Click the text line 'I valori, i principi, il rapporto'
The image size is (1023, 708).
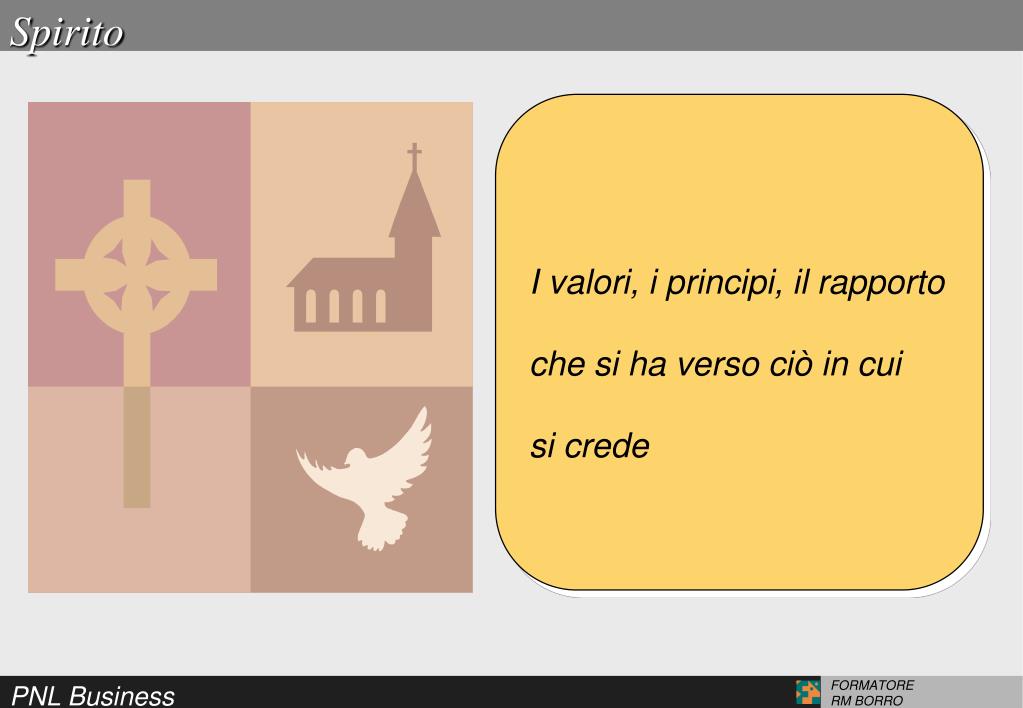point(738,283)
